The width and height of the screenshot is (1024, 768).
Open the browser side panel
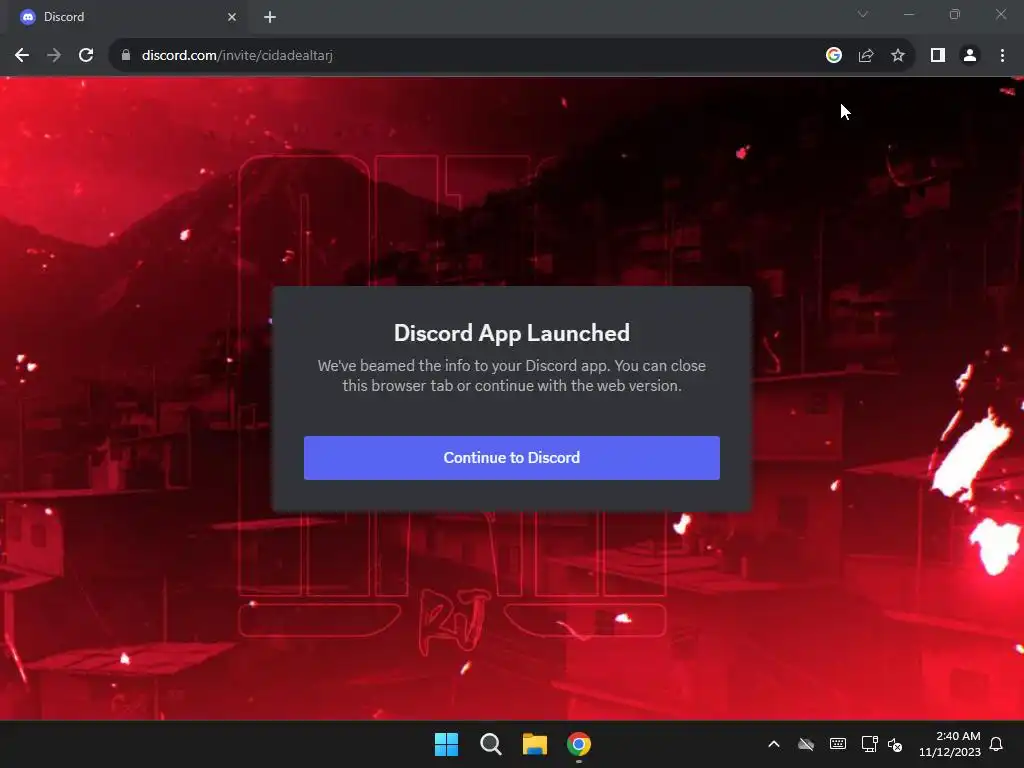pyautogui.click(x=938, y=56)
